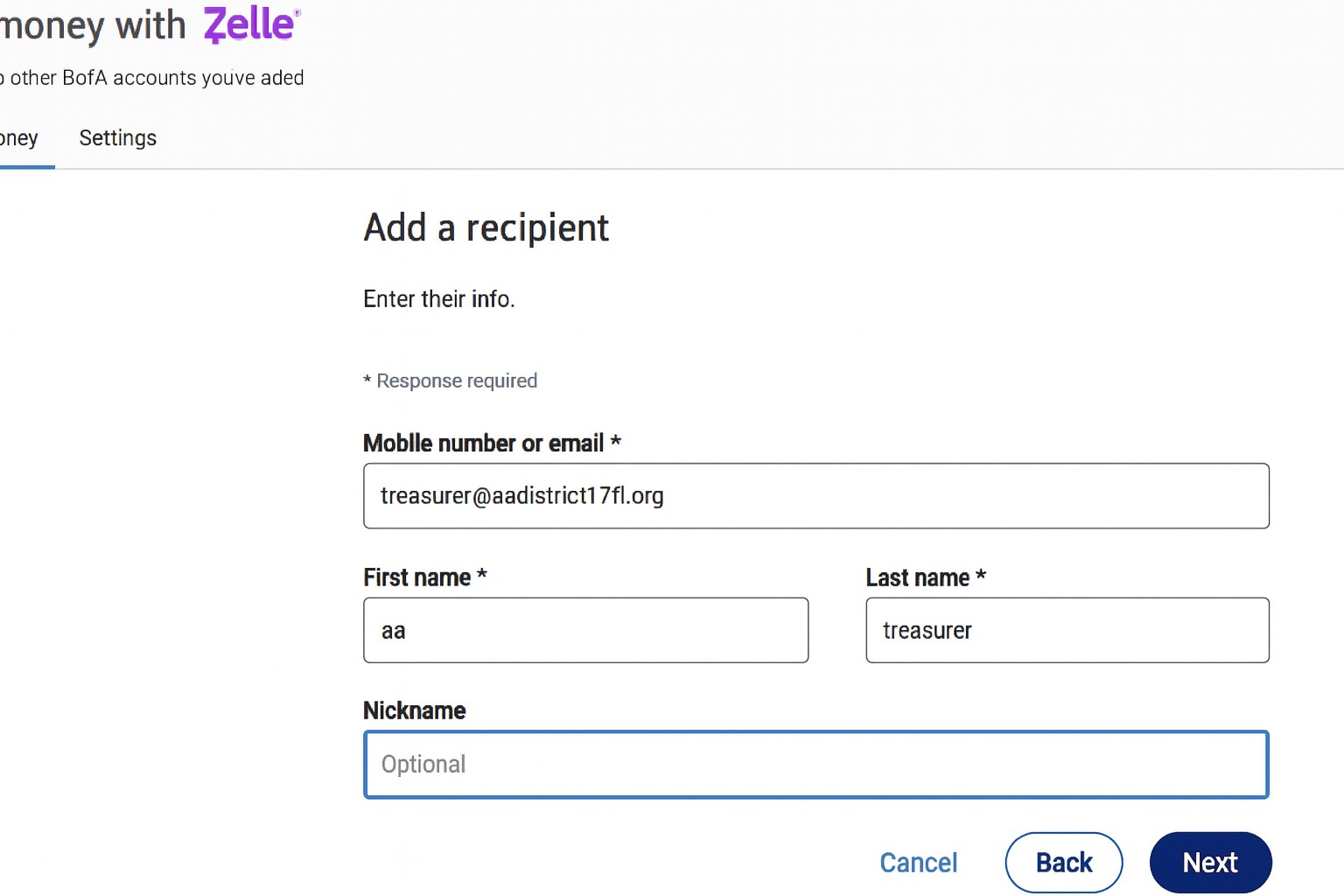This screenshot has height=896, width=1344.
Task: Select the partially visible money tab
Action: coord(18,138)
